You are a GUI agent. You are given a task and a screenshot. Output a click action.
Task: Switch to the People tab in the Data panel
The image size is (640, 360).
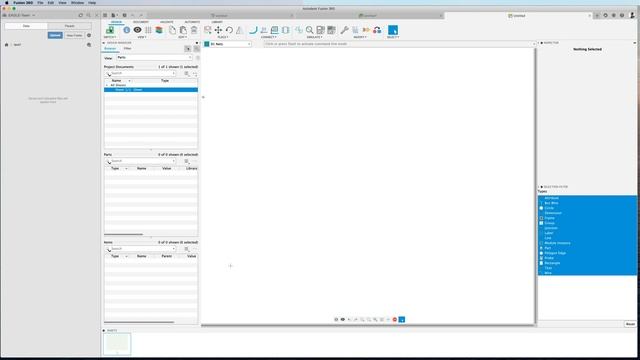tap(70, 26)
